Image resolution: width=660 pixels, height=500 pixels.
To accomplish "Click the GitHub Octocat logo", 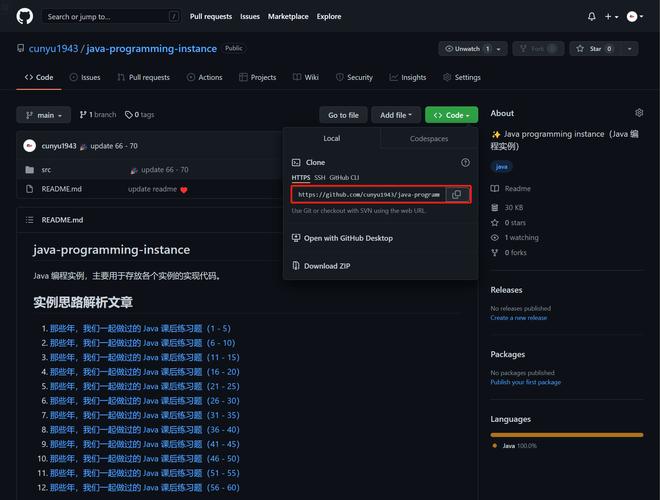I will pos(25,16).
